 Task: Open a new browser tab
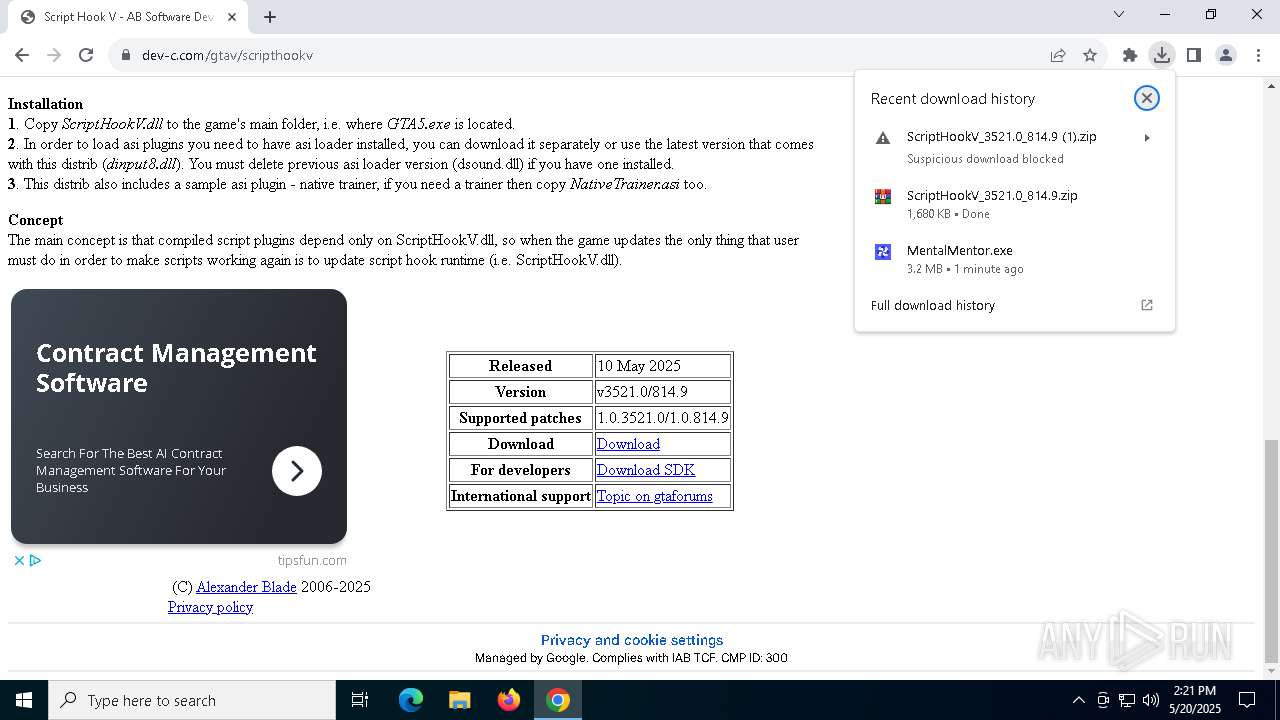click(270, 17)
